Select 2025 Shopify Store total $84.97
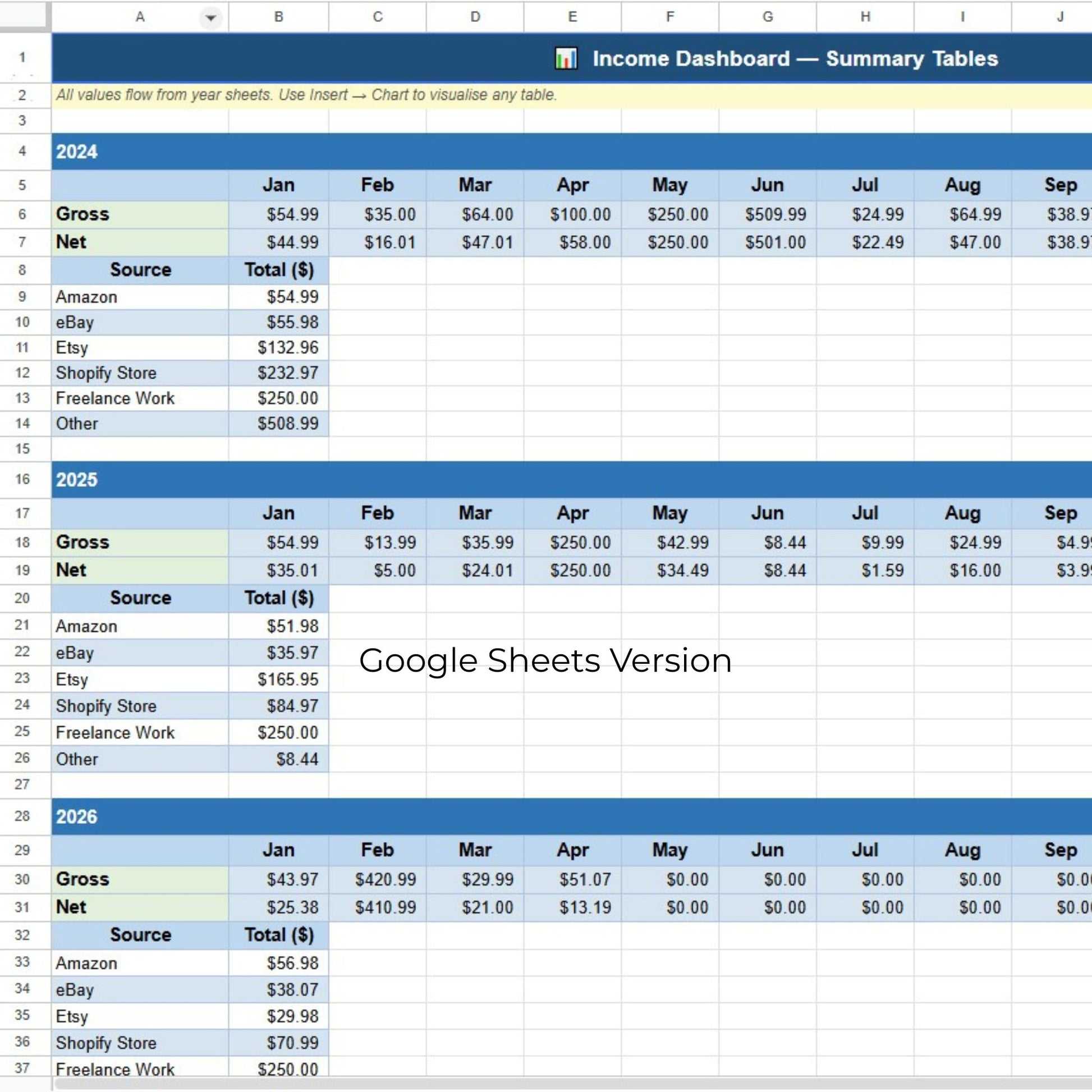 click(279, 705)
